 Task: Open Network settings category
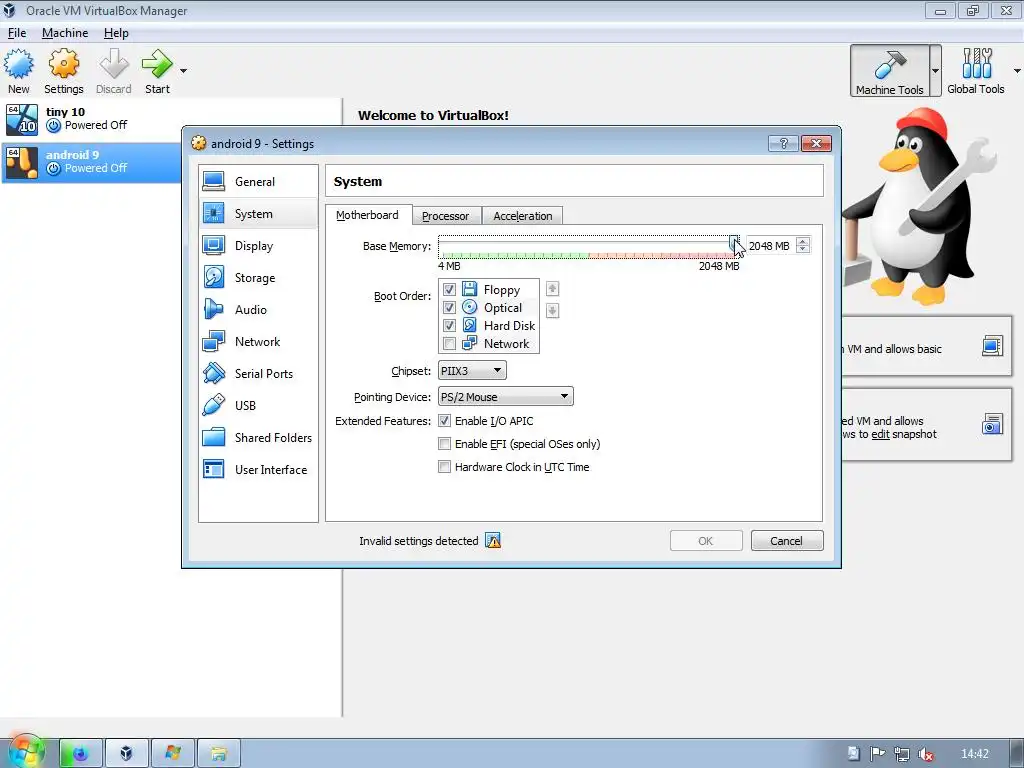[258, 342]
